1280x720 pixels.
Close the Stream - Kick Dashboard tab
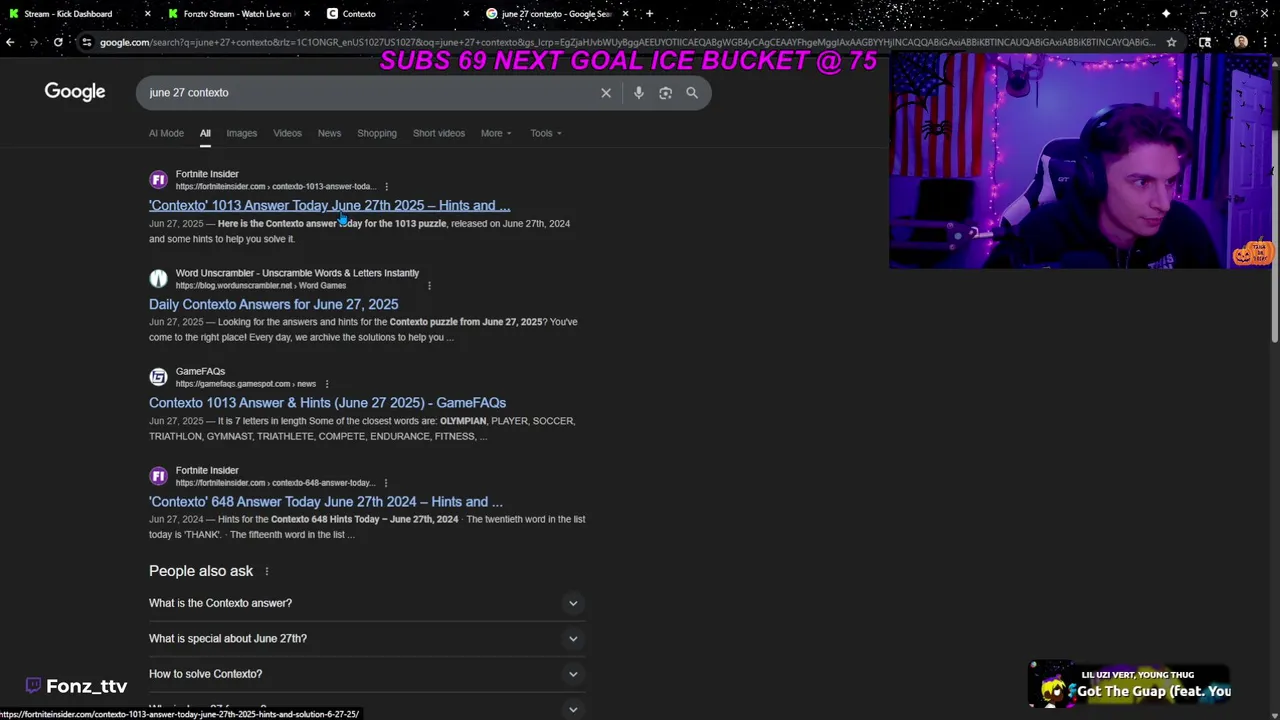click(148, 14)
